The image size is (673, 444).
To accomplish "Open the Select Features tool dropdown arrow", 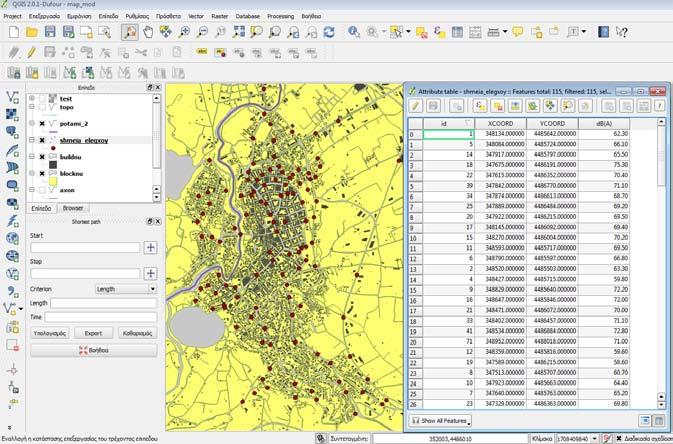I will [x=408, y=32].
